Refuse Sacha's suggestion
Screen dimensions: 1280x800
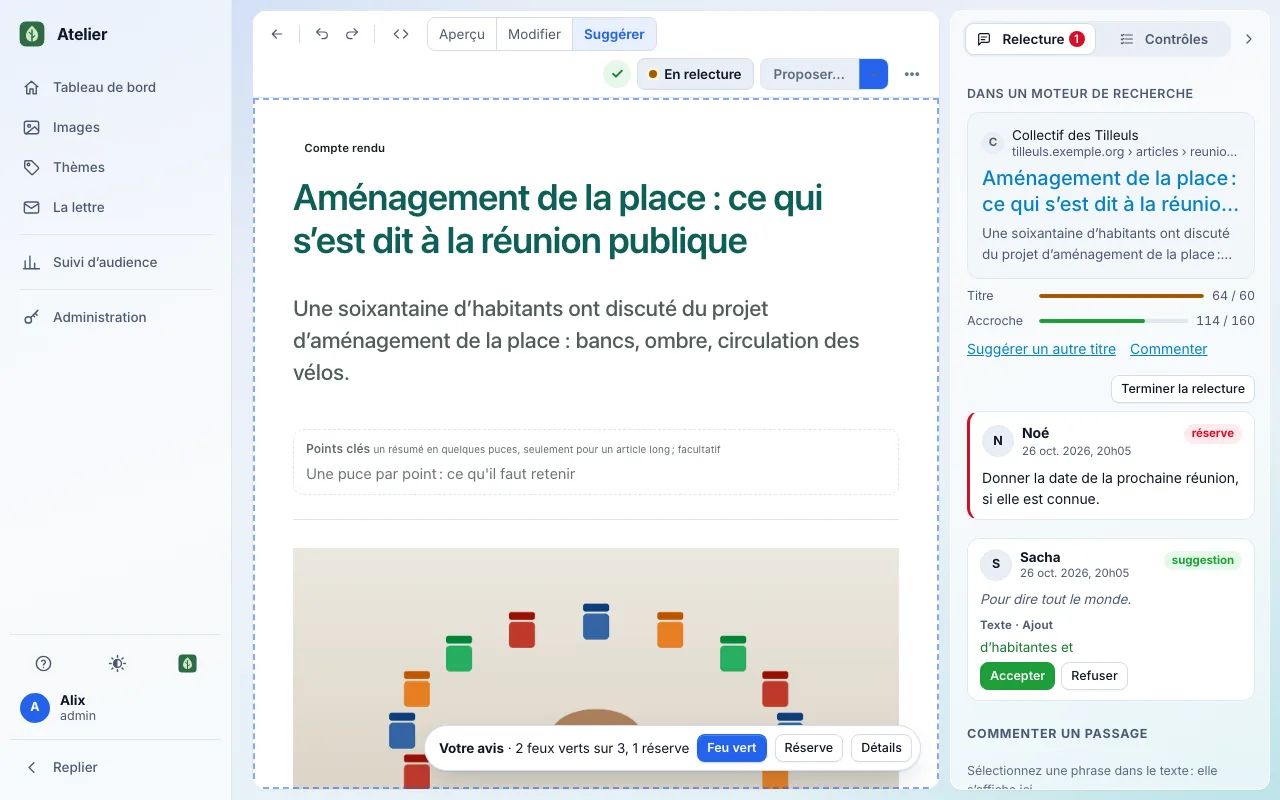pyautogui.click(x=1094, y=676)
